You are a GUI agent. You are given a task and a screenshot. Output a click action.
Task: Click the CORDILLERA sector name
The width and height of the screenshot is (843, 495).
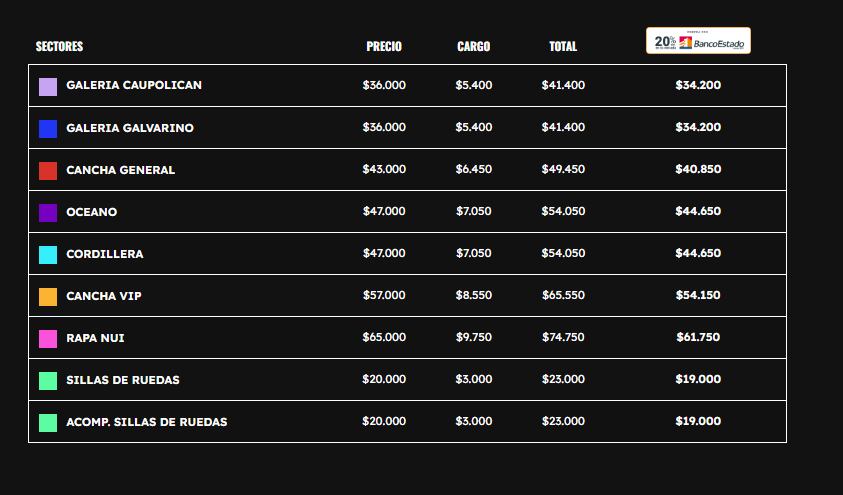click(105, 254)
